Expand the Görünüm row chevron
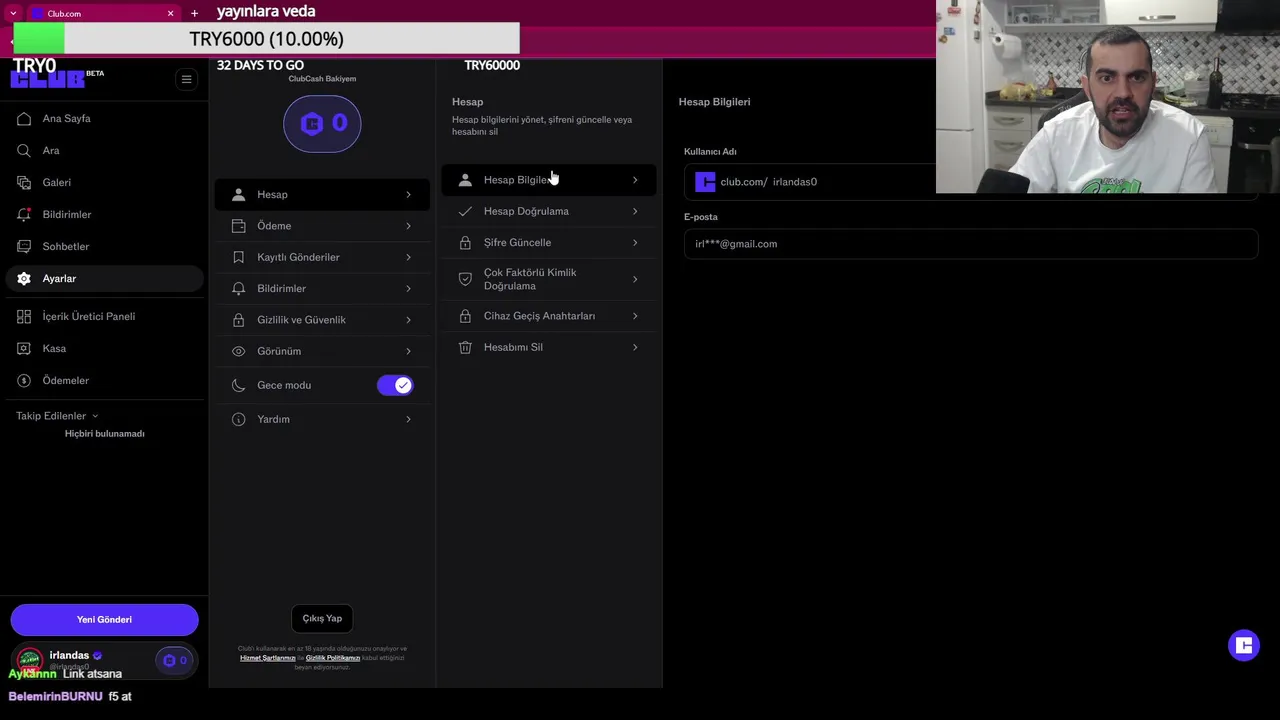This screenshot has height=720, width=1280. tap(408, 351)
